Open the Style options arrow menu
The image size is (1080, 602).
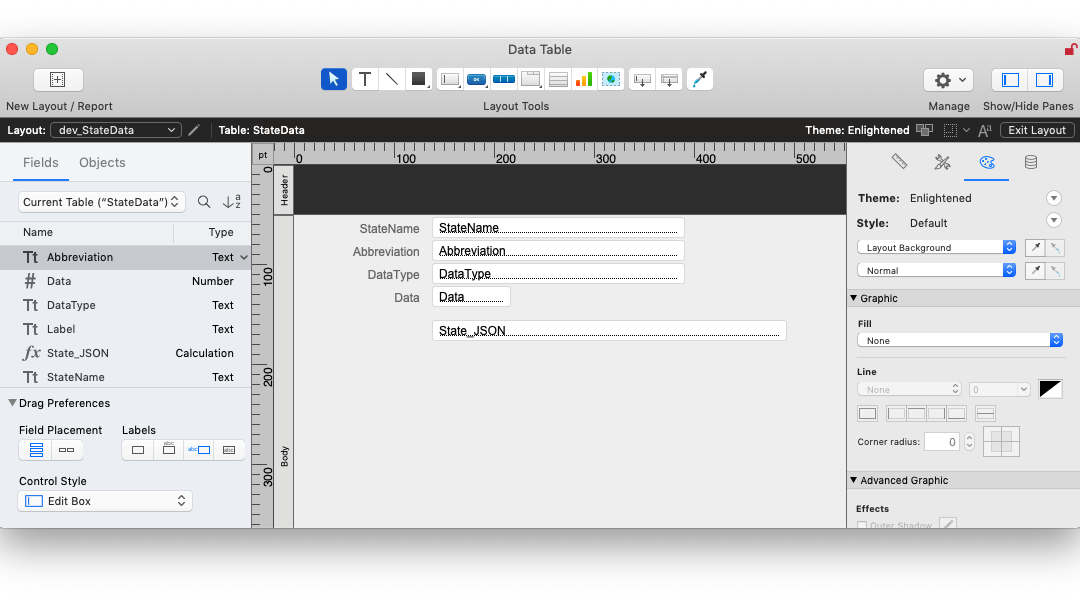1054,220
